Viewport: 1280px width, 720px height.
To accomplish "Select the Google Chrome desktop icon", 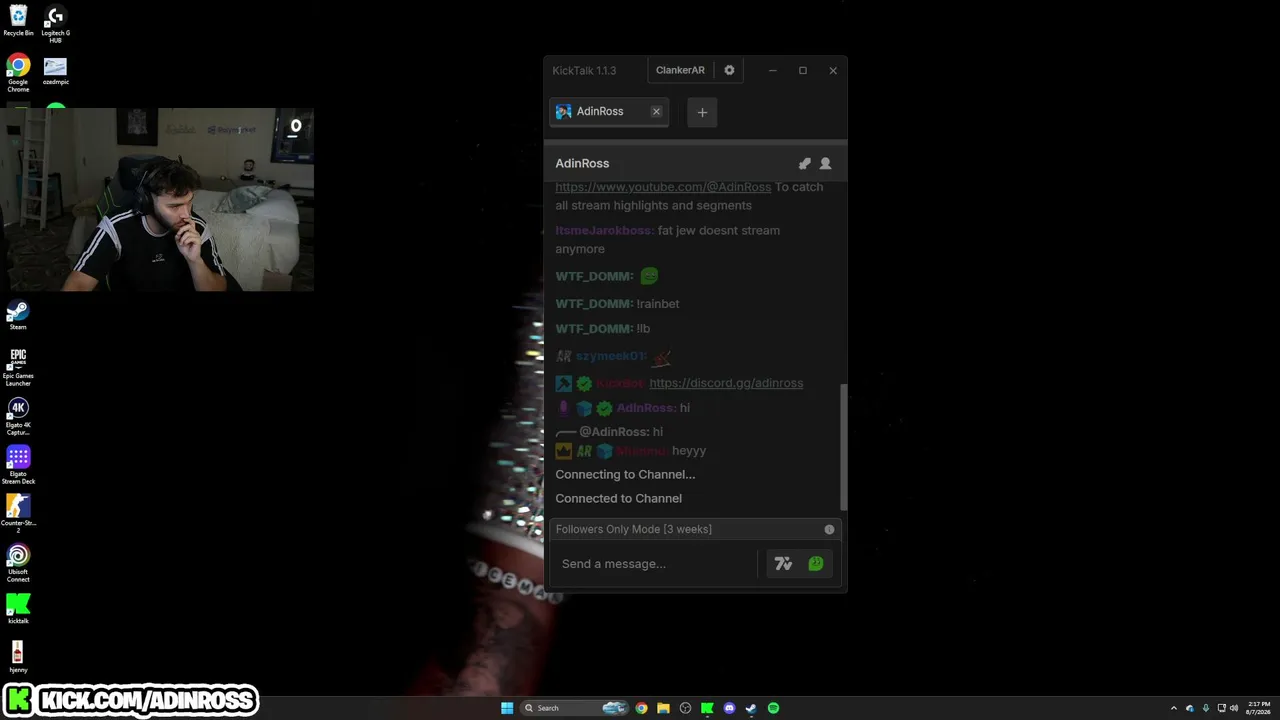I will [18, 74].
